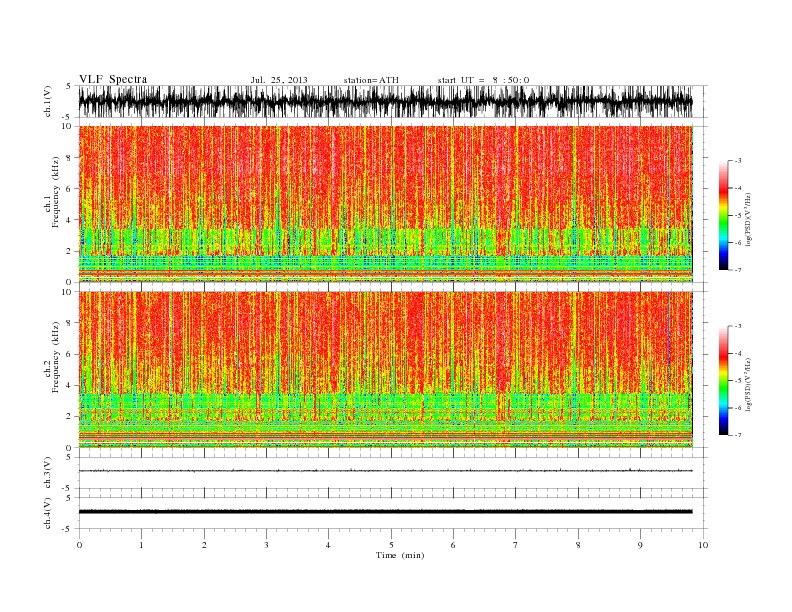
Task: Click the time axis tick label '1'
Action: pyautogui.click(x=141, y=545)
